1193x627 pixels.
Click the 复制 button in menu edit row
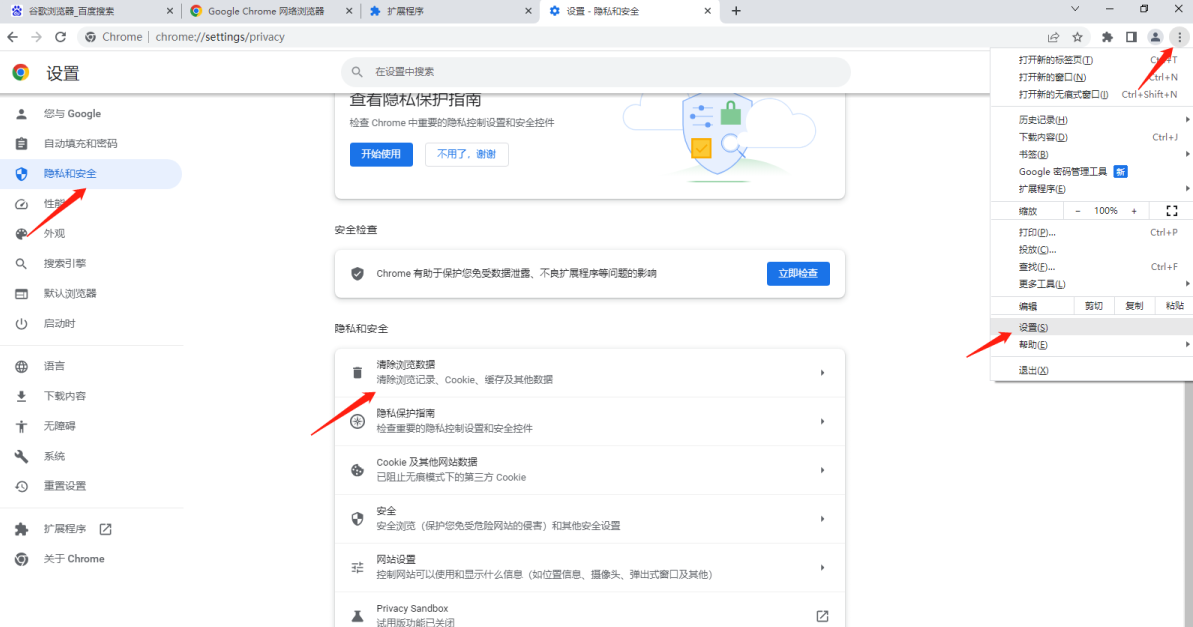(x=1134, y=306)
